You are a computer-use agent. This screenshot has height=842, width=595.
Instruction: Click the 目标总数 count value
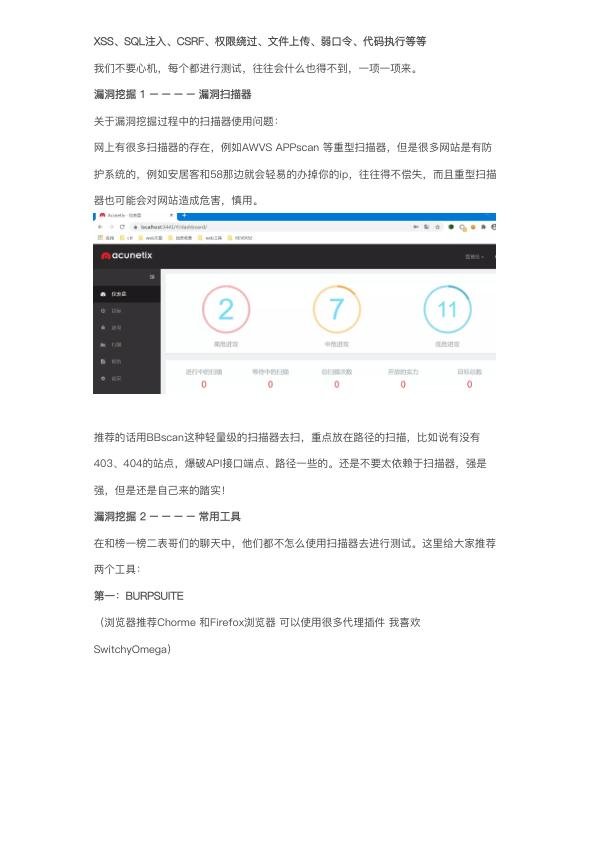[469, 384]
